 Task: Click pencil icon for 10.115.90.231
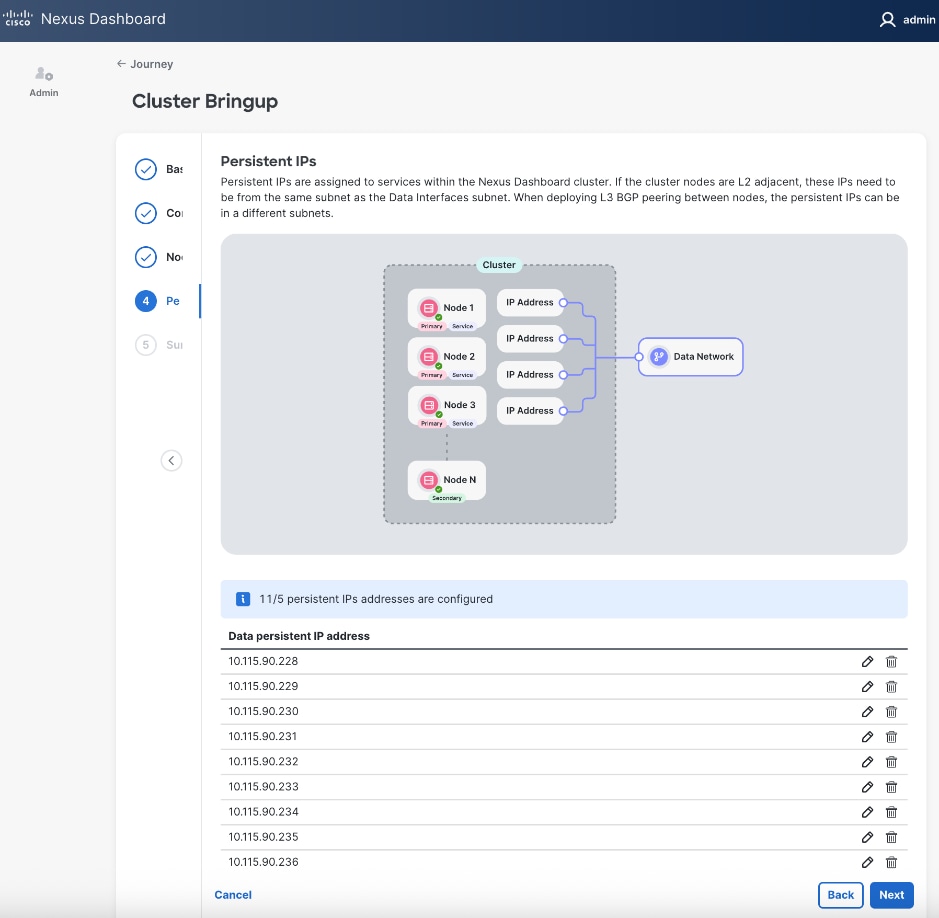coord(867,736)
